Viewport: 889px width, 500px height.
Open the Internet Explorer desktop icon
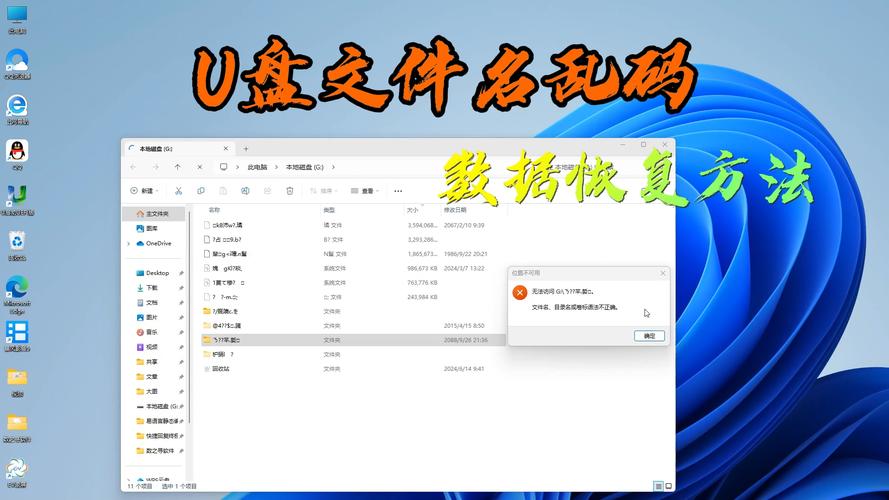(17, 109)
